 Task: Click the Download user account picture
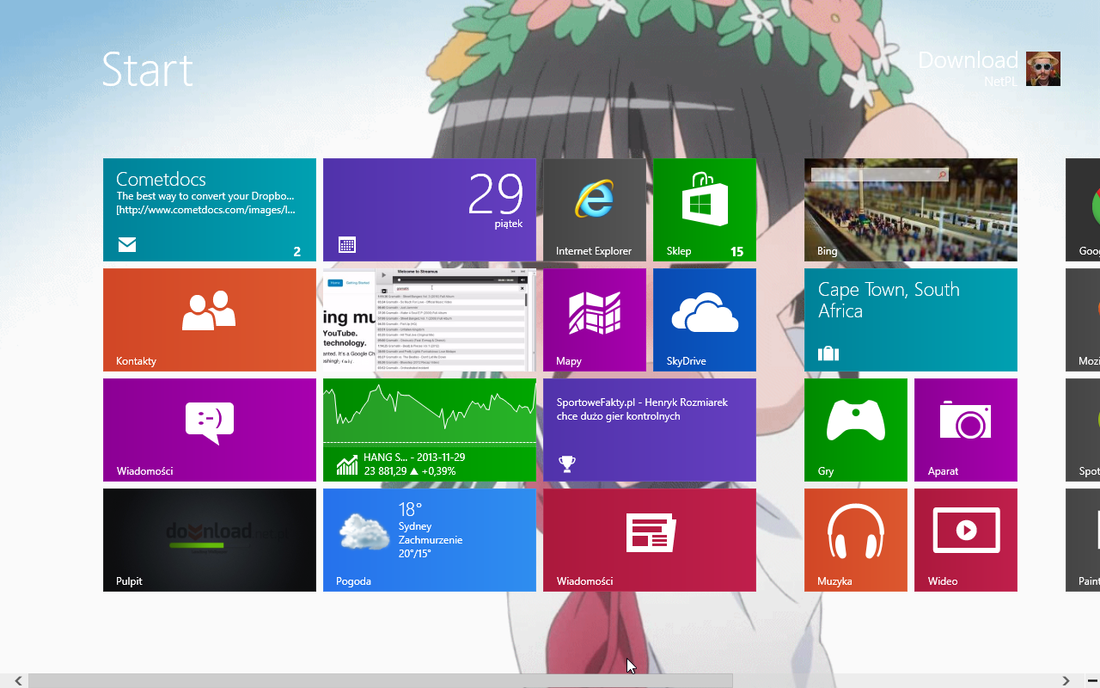pos(1043,69)
